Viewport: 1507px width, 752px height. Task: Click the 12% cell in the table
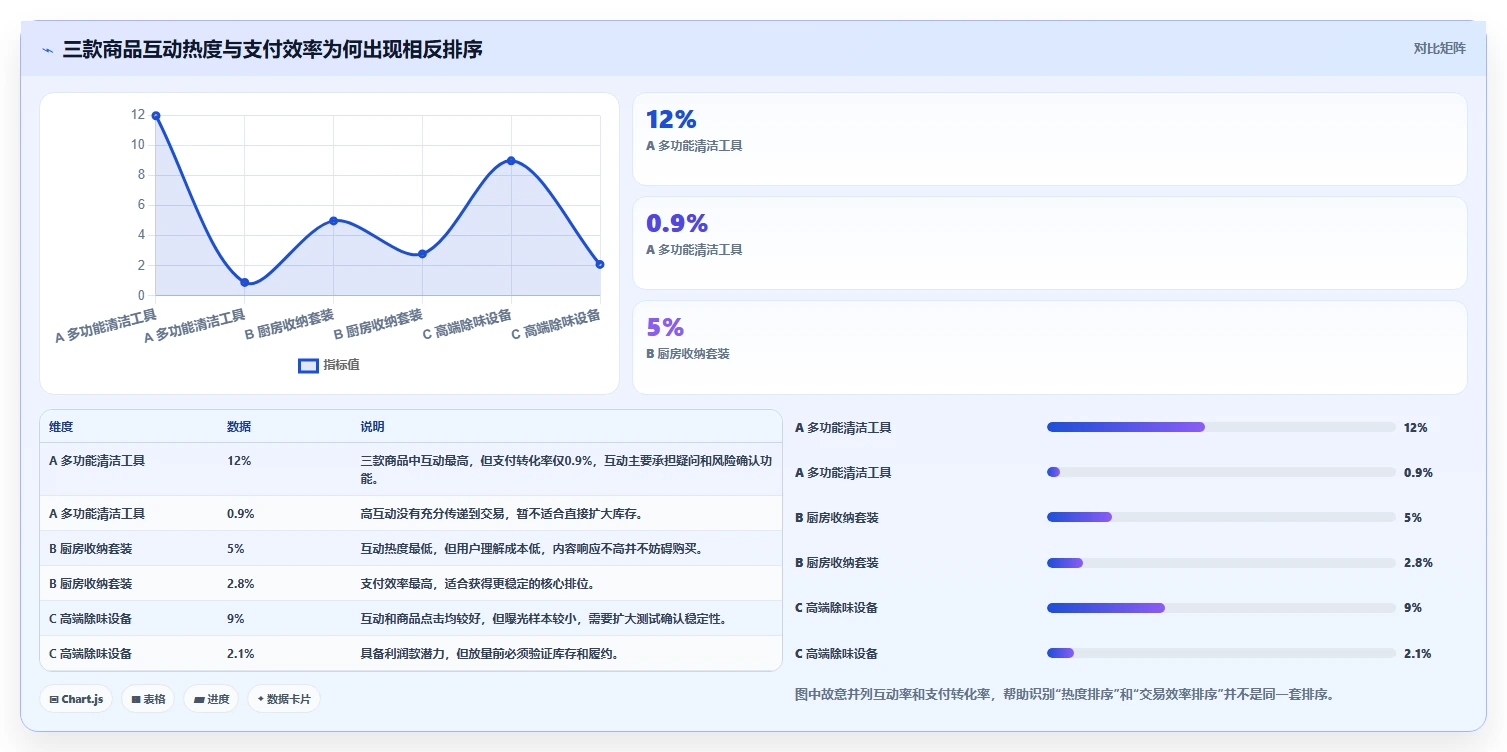[x=239, y=461]
